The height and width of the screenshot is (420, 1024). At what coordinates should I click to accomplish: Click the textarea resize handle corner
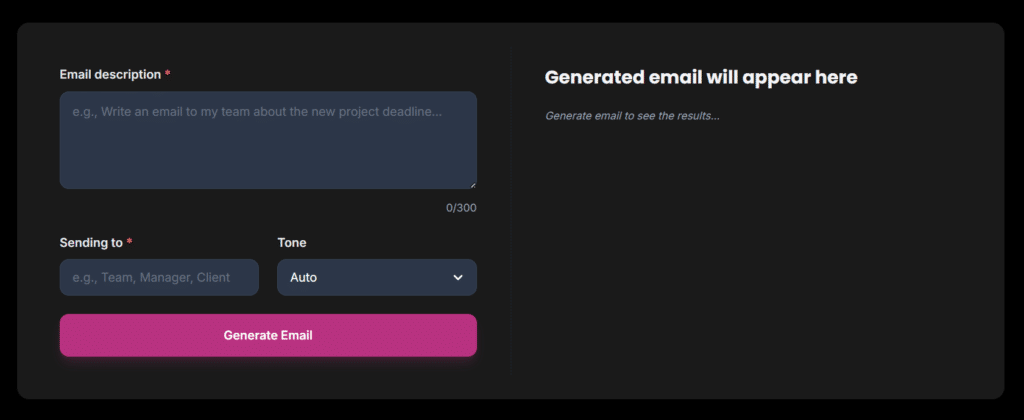[x=472, y=184]
